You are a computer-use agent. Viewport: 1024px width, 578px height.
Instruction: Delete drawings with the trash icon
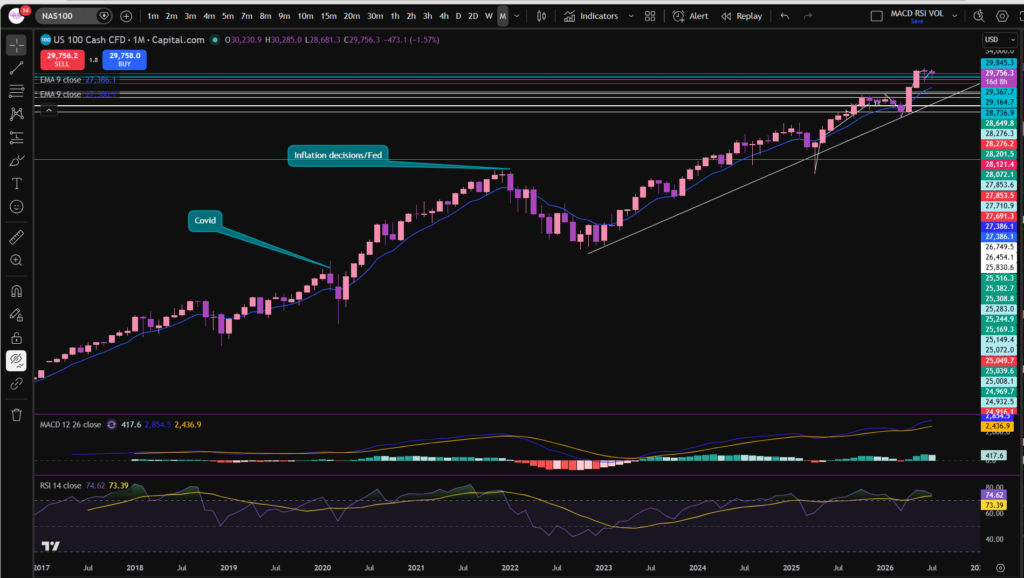16,415
